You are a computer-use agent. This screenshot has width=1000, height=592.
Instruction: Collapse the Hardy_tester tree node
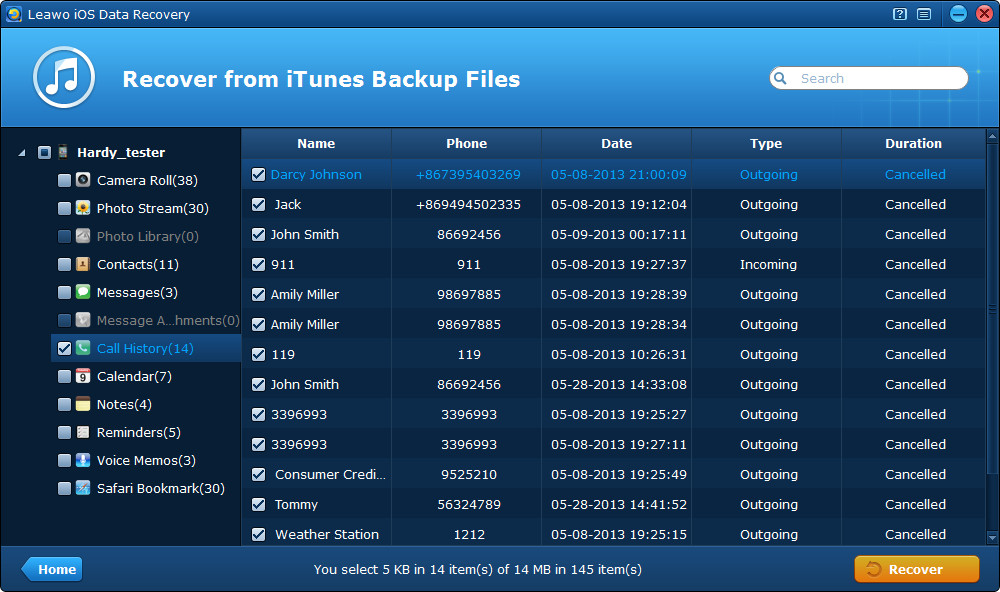pyautogui.click(x=22, y=153)
